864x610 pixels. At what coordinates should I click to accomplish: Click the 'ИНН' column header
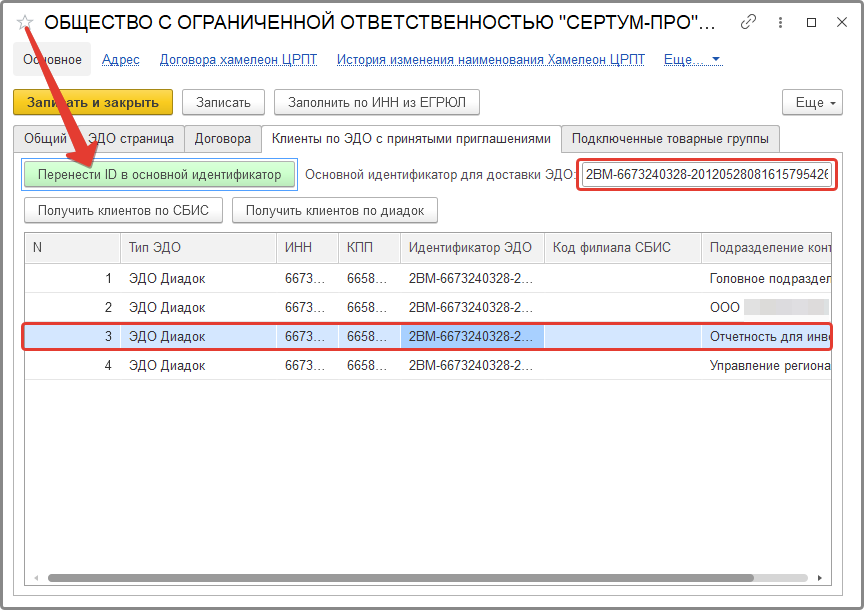point(307,247)
